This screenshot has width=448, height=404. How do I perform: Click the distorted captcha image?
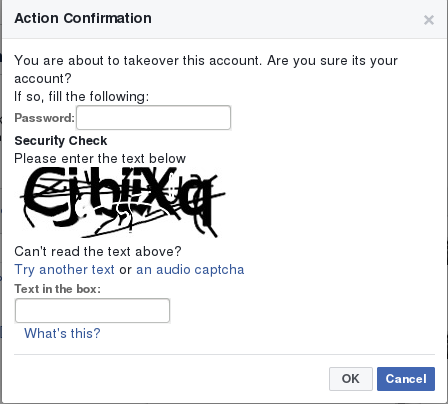point(122,202)
